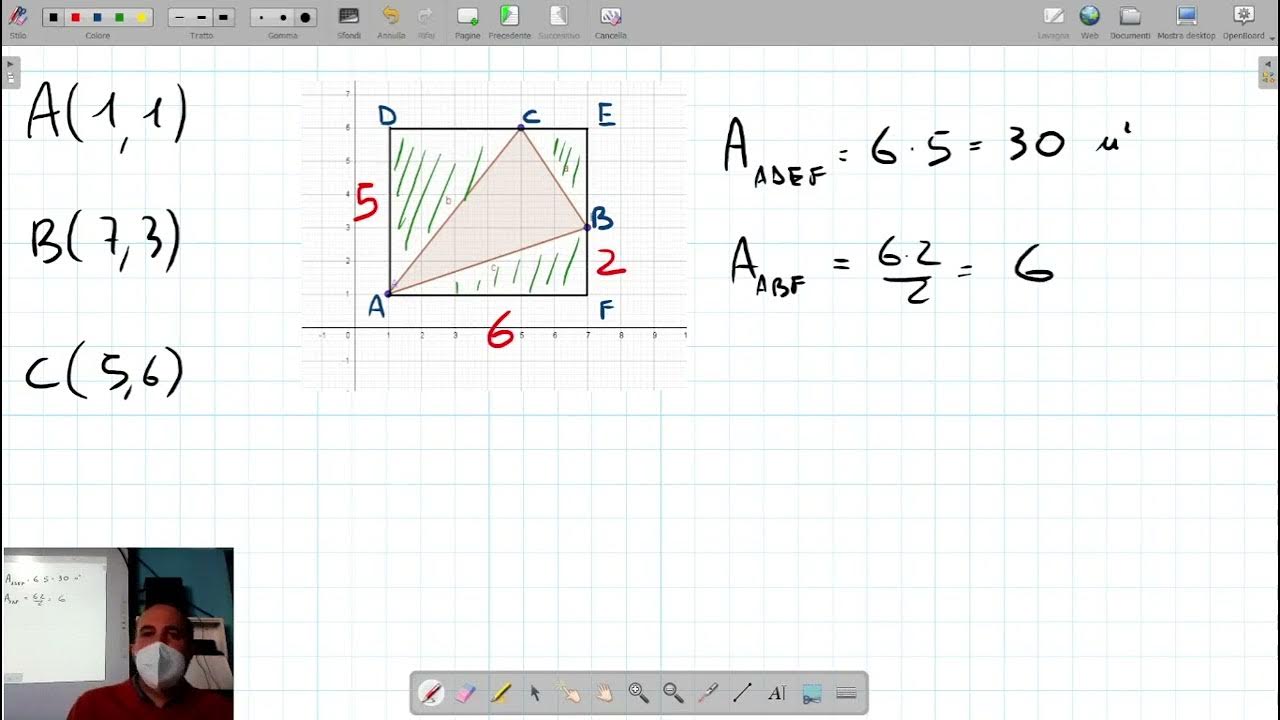Select the pen tool in the bottom palette
The height and width of the screenshot is (720, 1280).
point(431,692)
